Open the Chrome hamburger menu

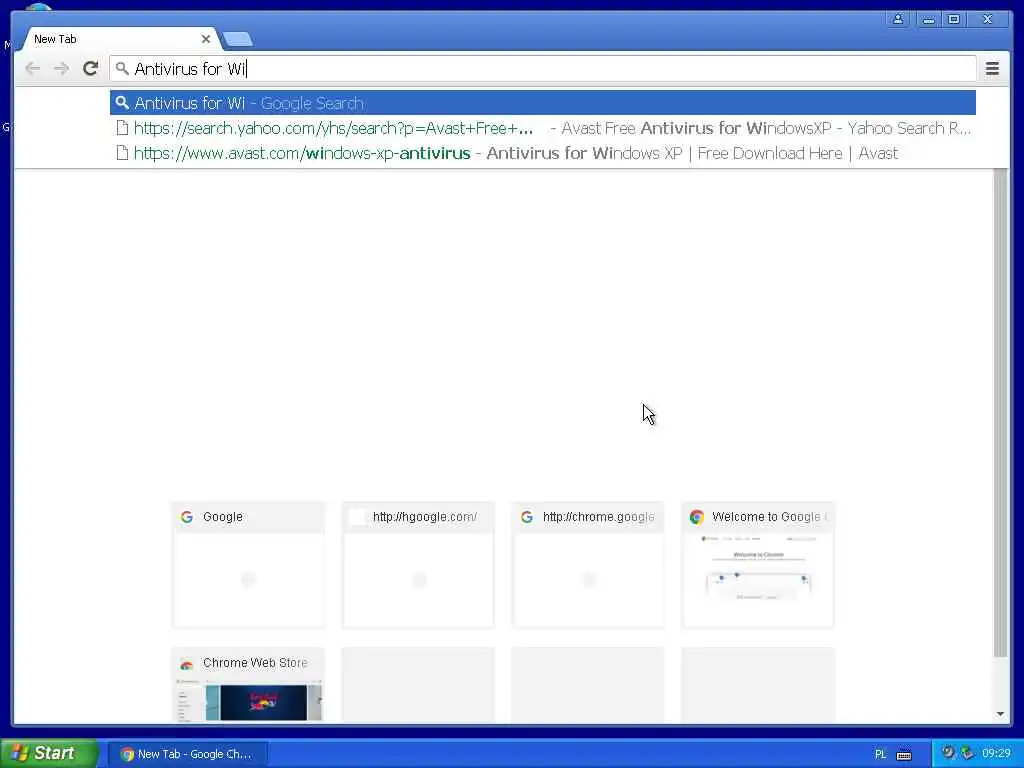pyautogui.click(x=992, y=69)
